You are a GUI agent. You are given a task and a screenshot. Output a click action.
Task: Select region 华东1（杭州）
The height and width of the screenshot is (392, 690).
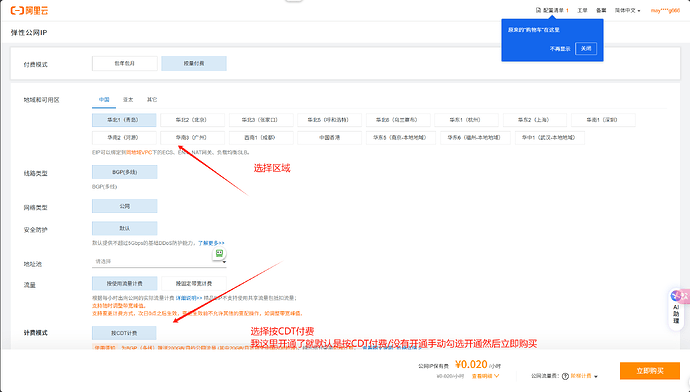pyautogui.click(x=466, y=120)
